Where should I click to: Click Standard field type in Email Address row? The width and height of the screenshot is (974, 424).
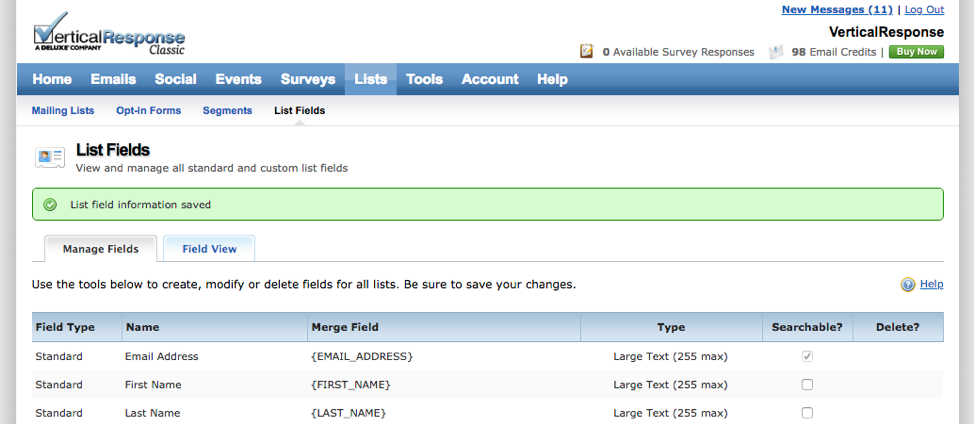59,356
